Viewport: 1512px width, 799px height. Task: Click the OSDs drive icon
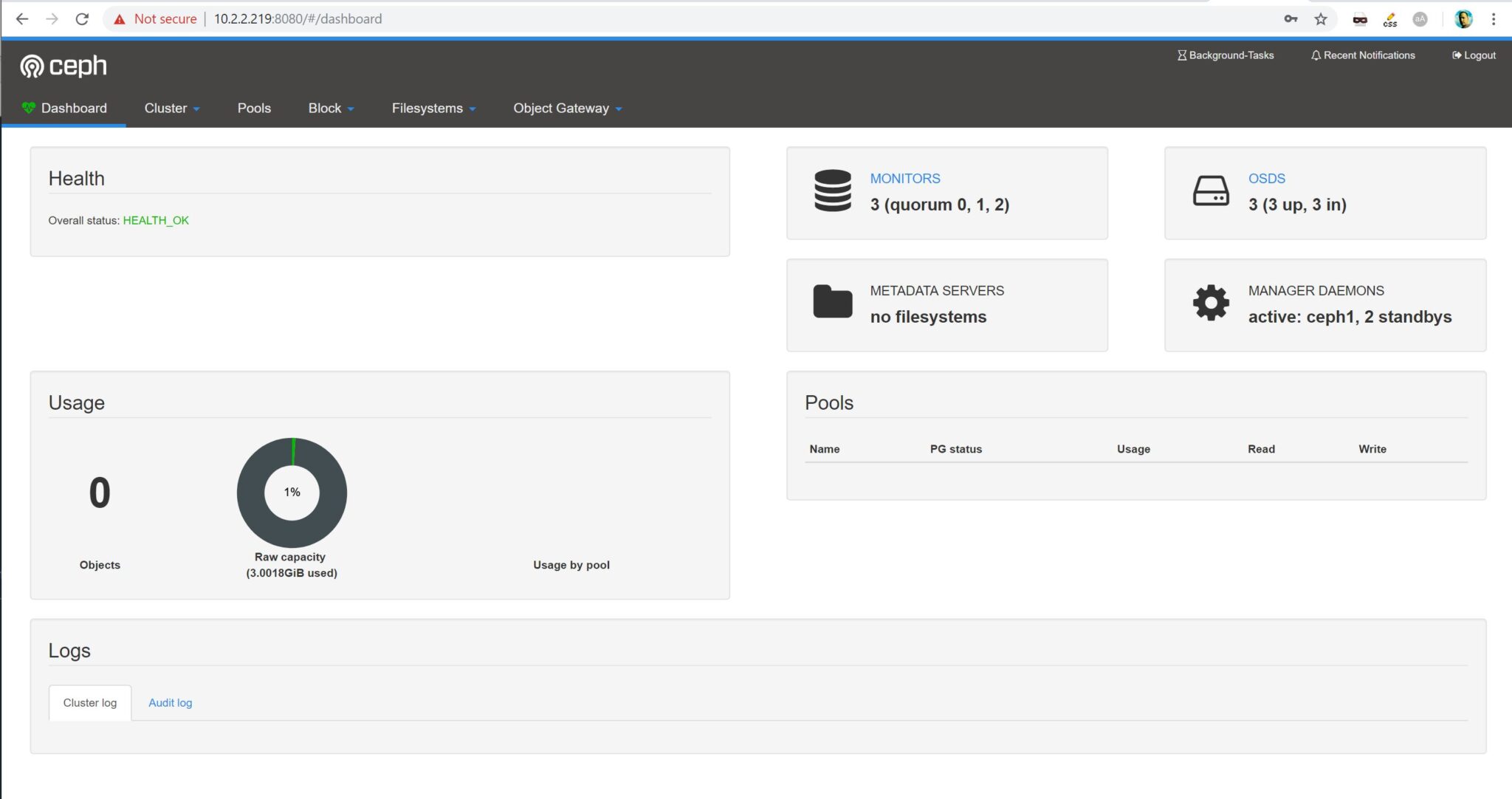click(x=1211, y=191)
